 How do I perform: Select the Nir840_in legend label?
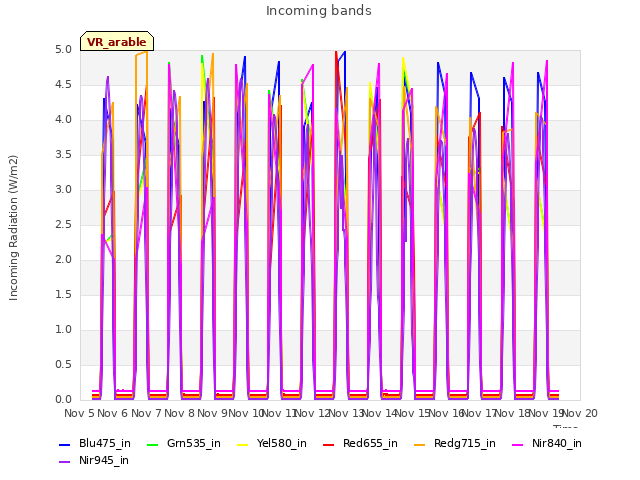coord(557,444)
